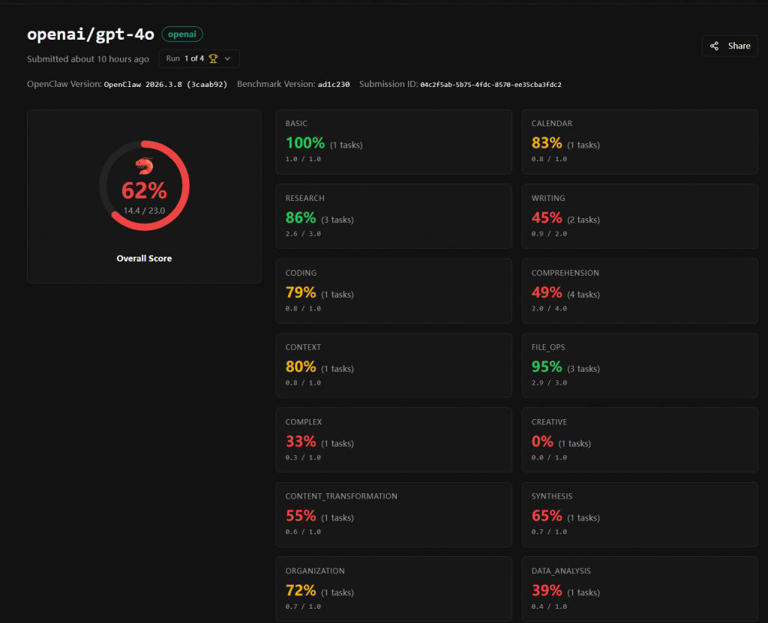Image resolution: width=768 pixels, height=623 pixels.
Task: Click the trophy icon in run selector
Action: (213, 59)
